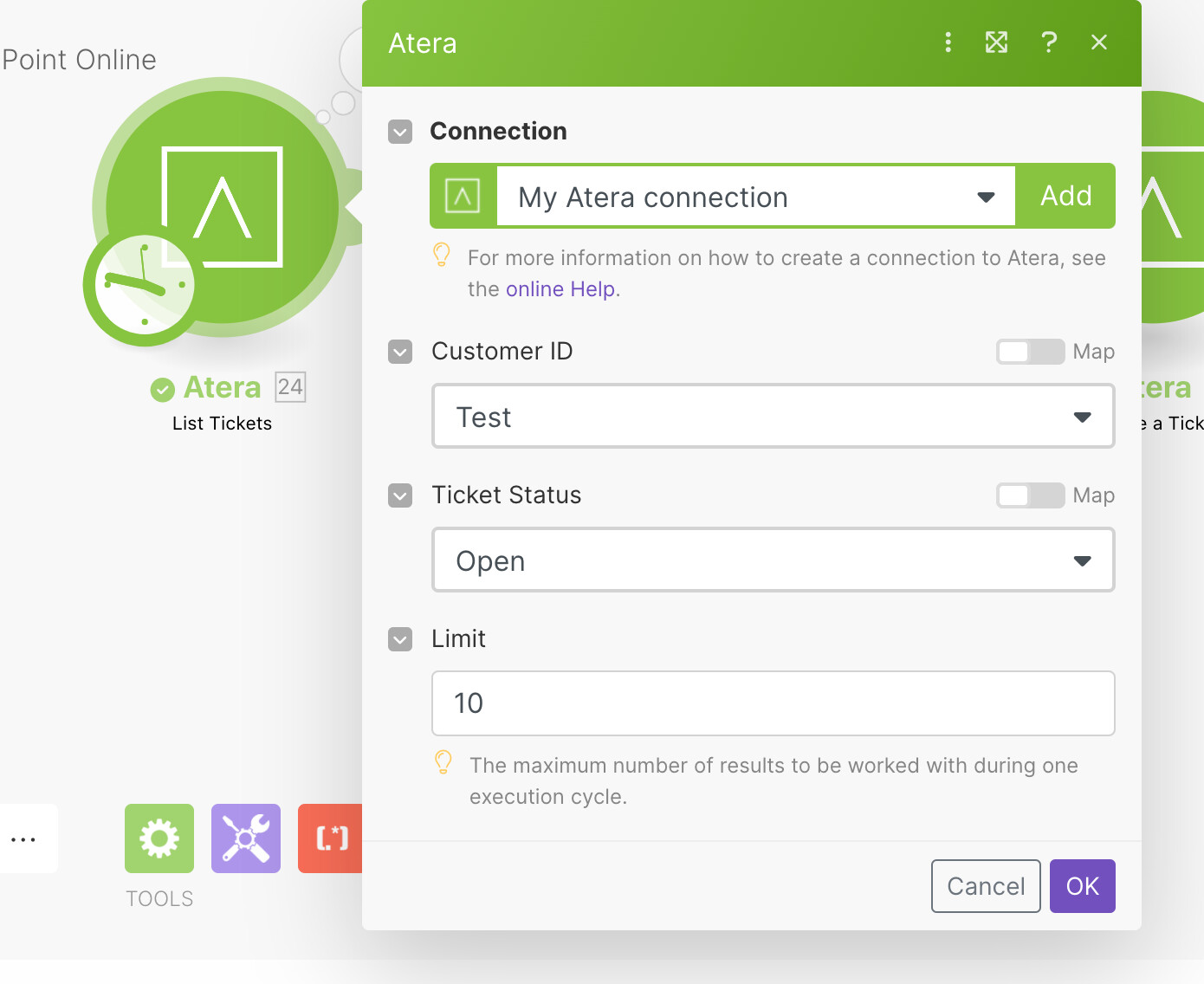Close the Atera dialog
1204x984 pixels.
click(x=1099, y=42)
